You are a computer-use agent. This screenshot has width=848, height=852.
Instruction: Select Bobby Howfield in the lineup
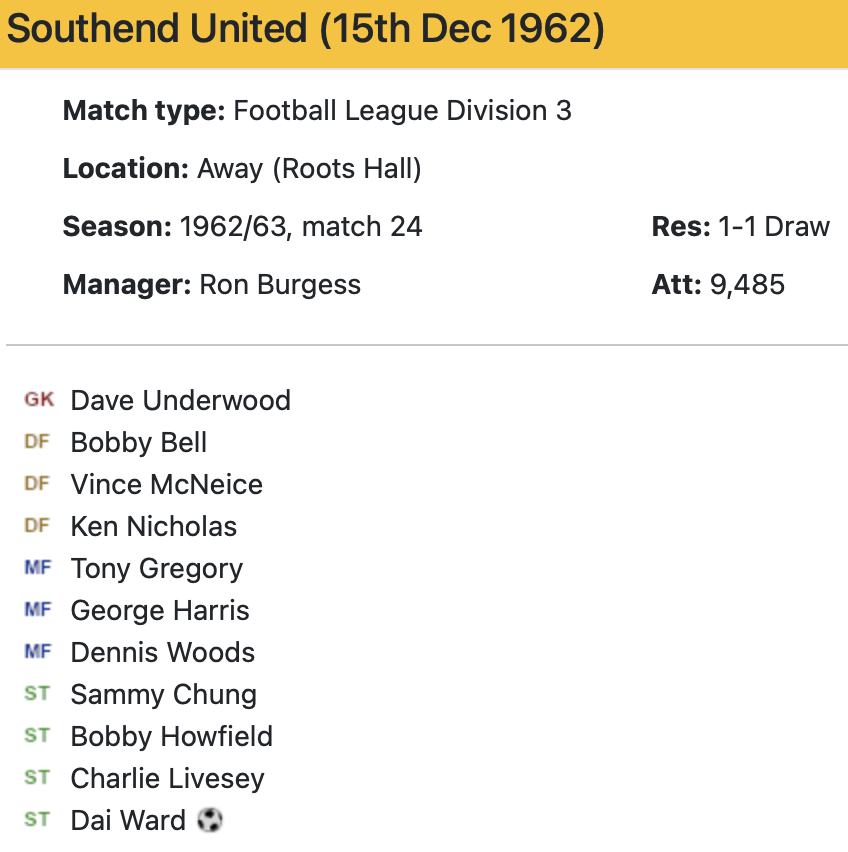[x=171, y=737]
